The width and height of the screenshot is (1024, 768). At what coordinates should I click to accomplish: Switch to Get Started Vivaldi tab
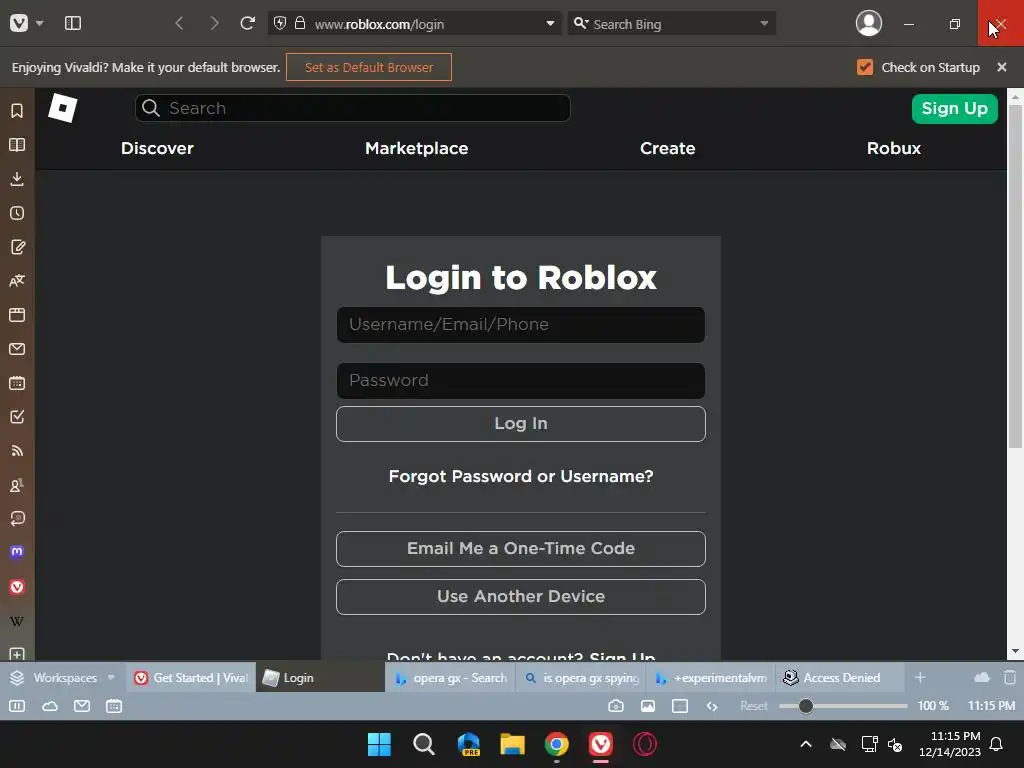pos(191,678)
